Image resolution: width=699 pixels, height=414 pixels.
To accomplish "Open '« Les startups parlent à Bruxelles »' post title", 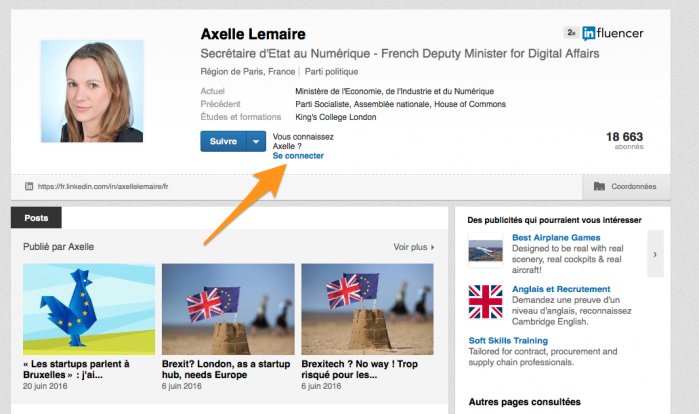I will pos(76,369).
